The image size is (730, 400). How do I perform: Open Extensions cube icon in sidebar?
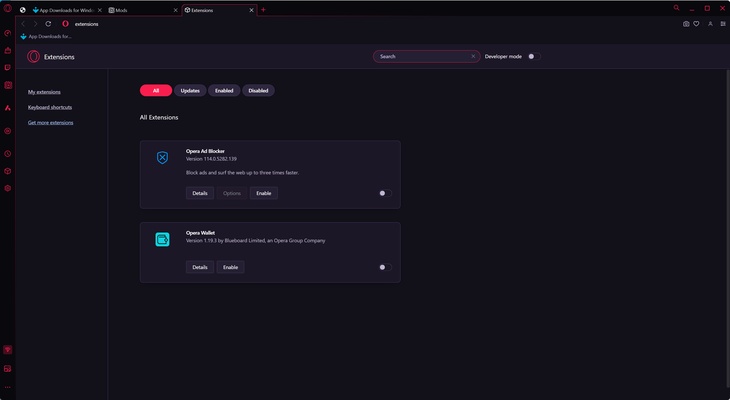[x=7, y=171]
